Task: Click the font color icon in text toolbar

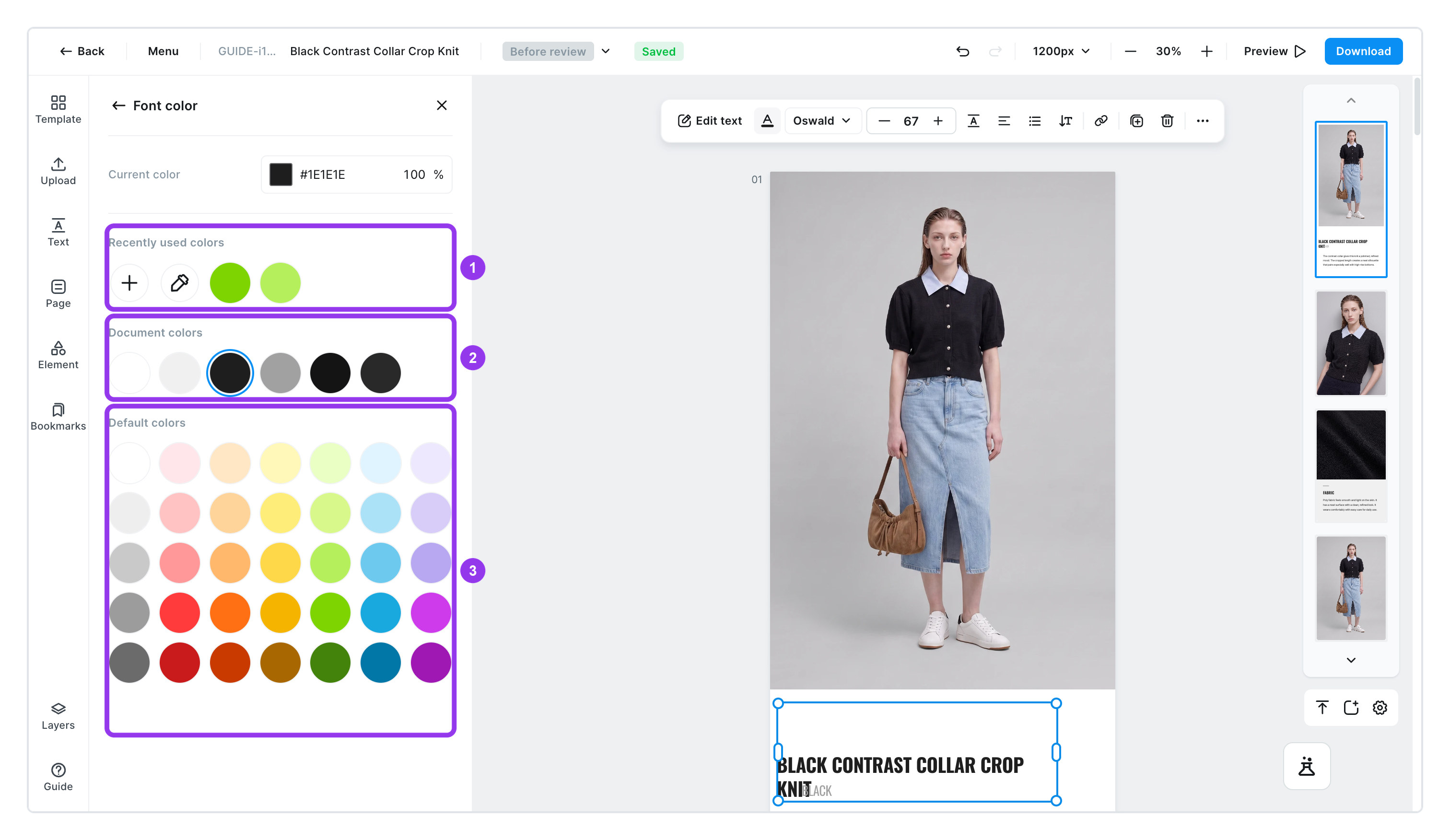Action: tap(767, 121)
